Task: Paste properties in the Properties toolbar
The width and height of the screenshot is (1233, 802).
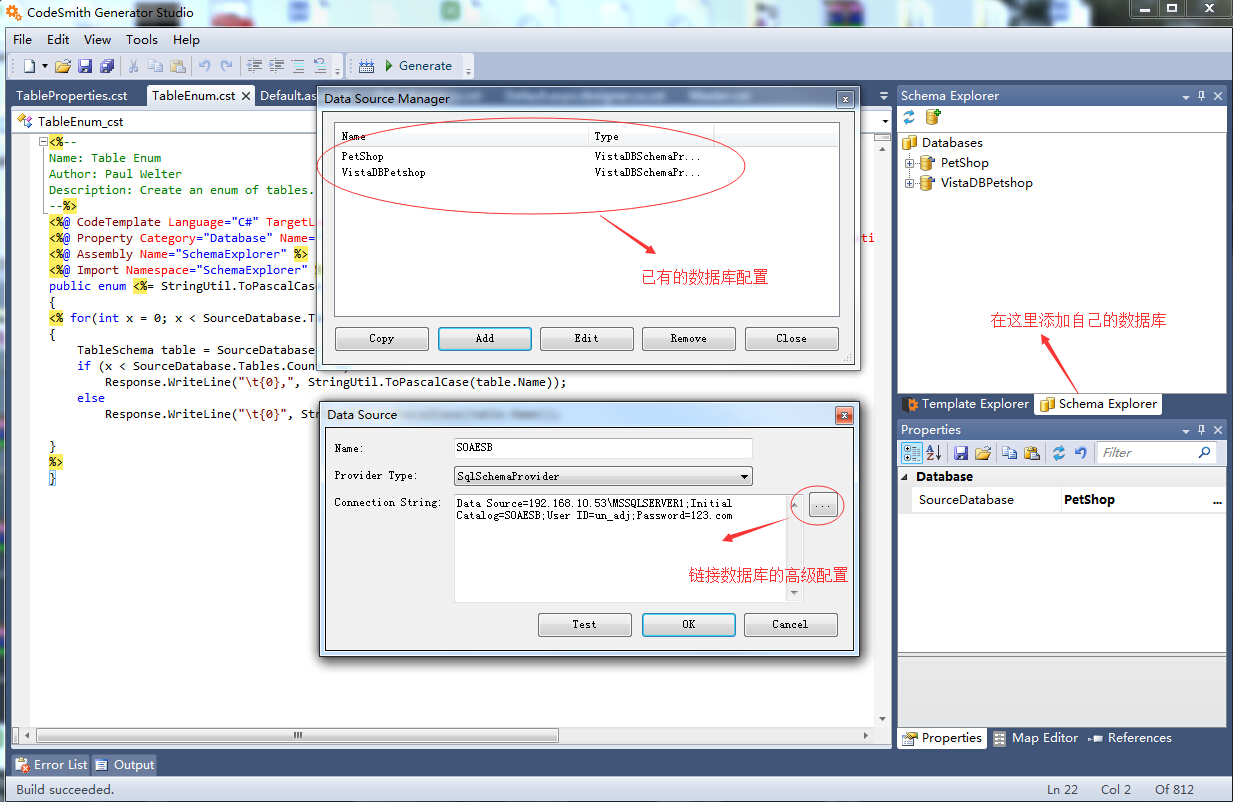Action: click(x=1032, y=453)
